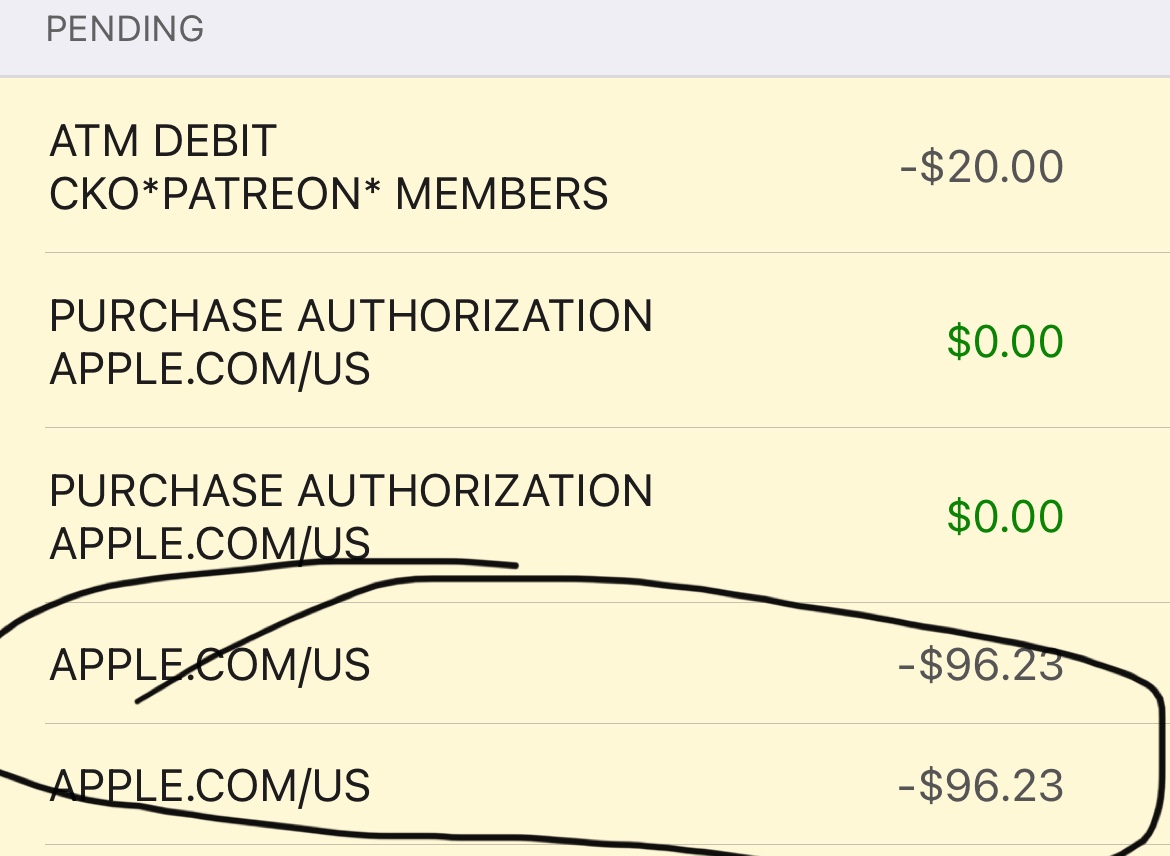This screenshot has height=856, width=1170.
Task: Tap the -$20.00 amount
Action: click(981, 166)
